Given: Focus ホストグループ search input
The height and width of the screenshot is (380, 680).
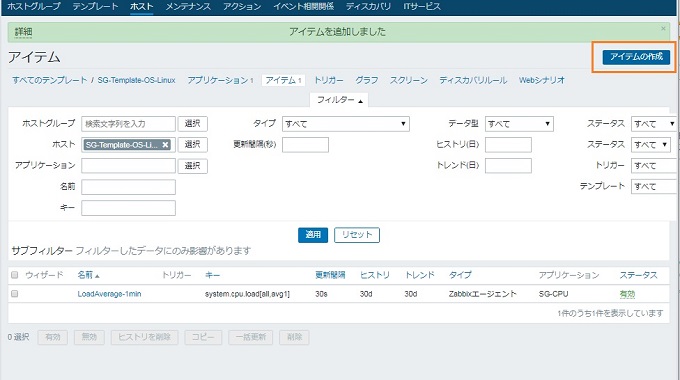Looking at the screenshot, I should 128,124.
